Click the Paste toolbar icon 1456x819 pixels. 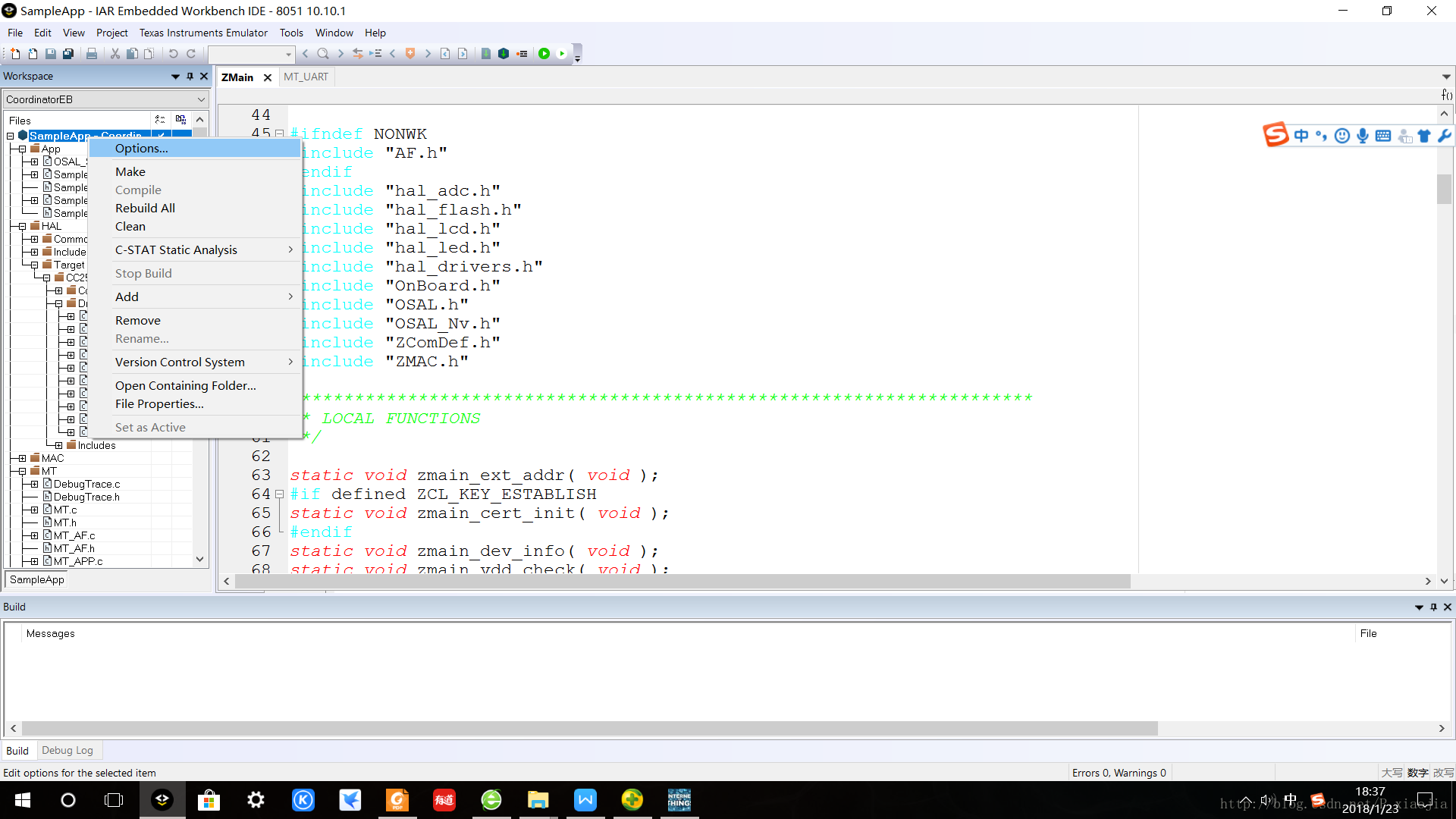[149, 54]
